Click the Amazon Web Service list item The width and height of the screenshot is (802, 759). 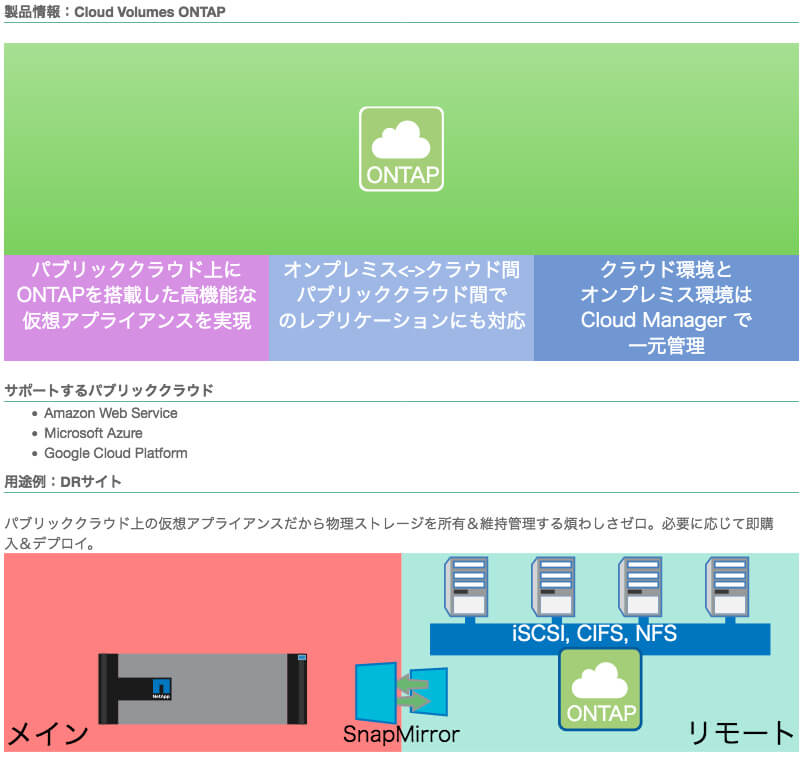coord(110,413)
